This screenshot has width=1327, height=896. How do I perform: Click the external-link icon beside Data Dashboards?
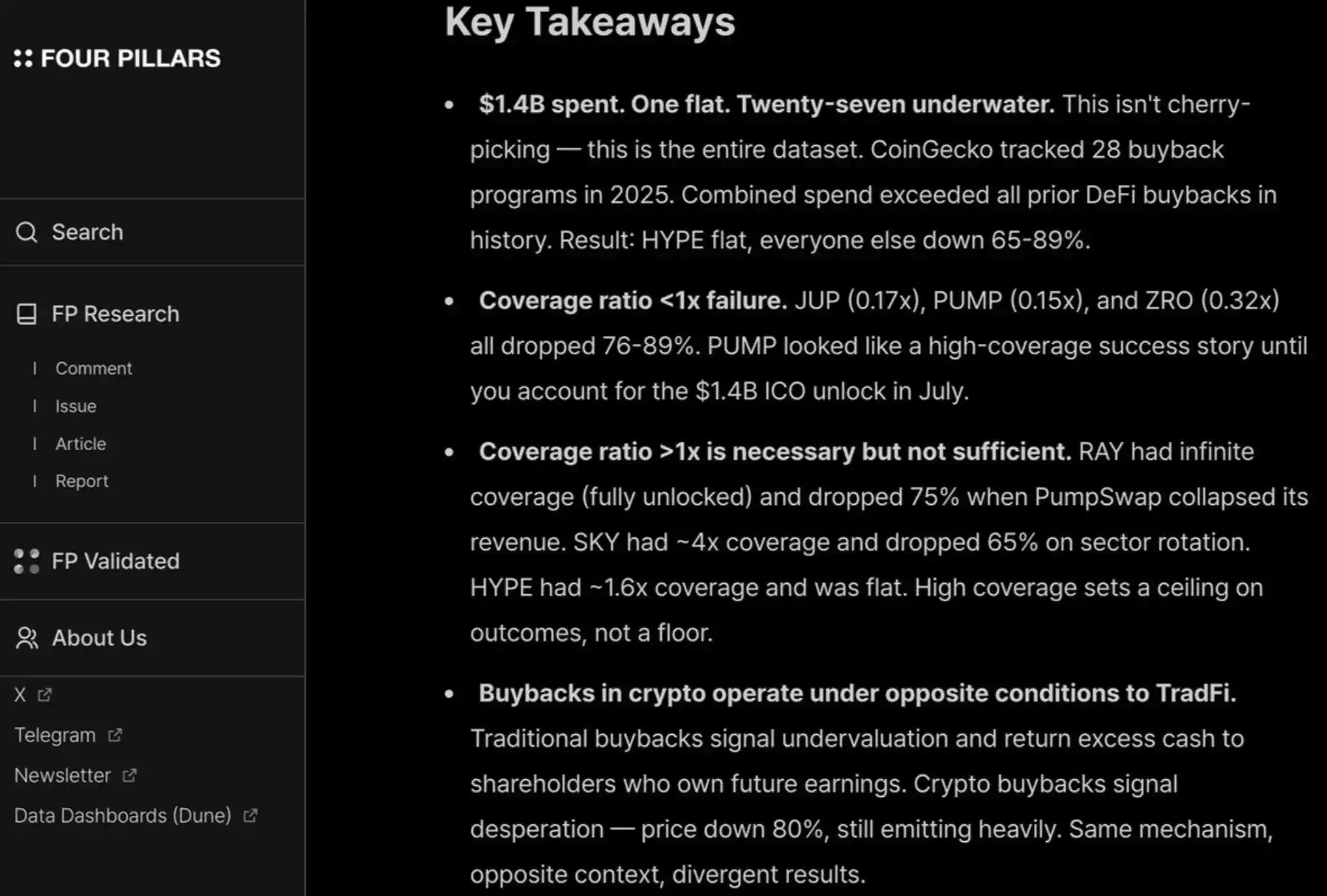click(250, 815)
